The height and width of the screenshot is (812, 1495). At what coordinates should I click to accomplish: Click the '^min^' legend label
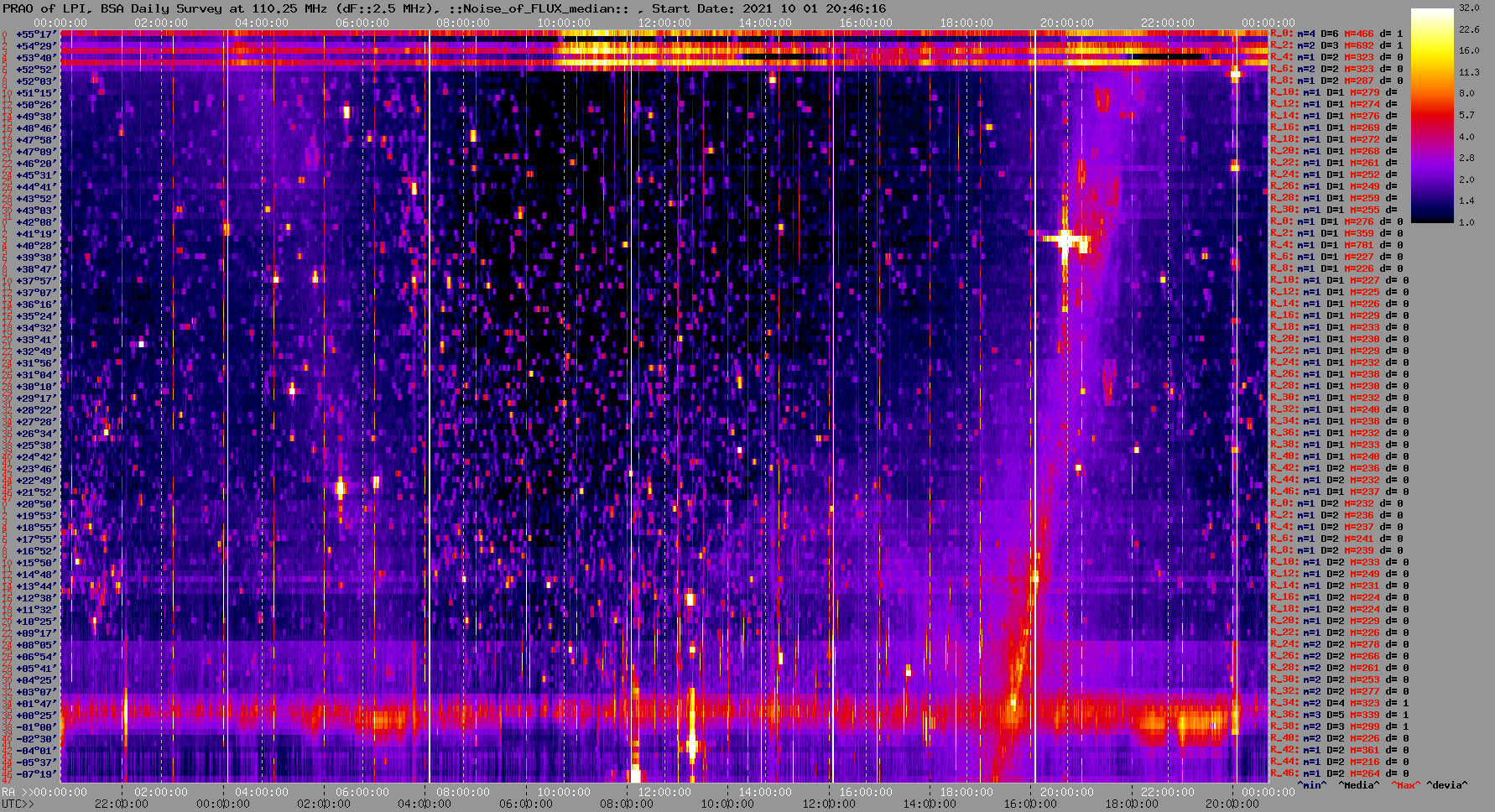[x=1312, y=786]
